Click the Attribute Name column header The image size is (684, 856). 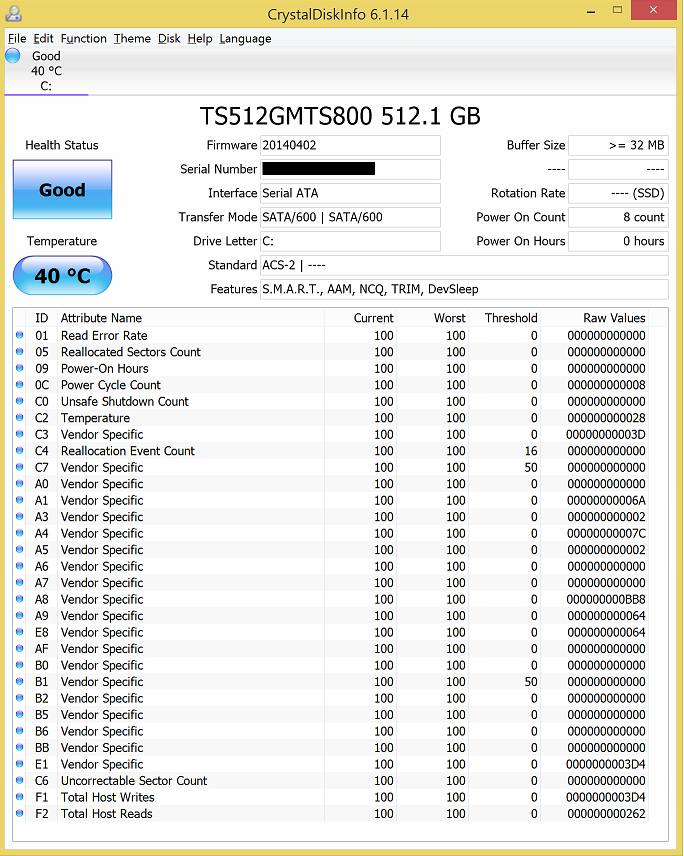pyautogui.click(x=191, y=318)
